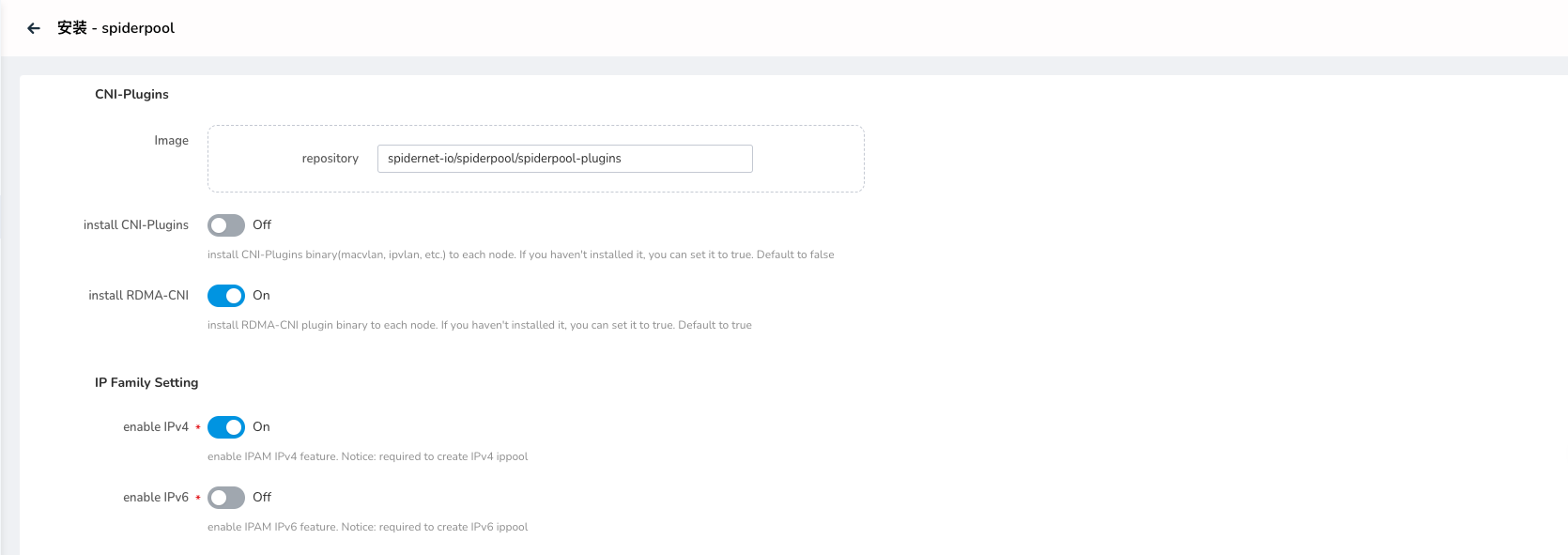Viewport: 1568px width, 555px height.
Task: Click the install RDMA-CNI label
Action: point(138,296)
